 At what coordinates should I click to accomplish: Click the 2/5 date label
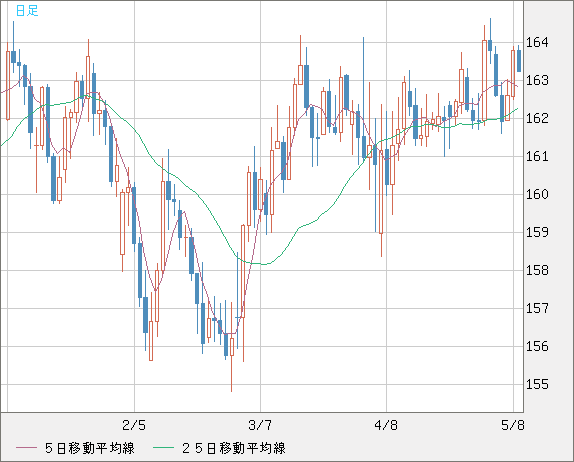(x=134, y=425)
